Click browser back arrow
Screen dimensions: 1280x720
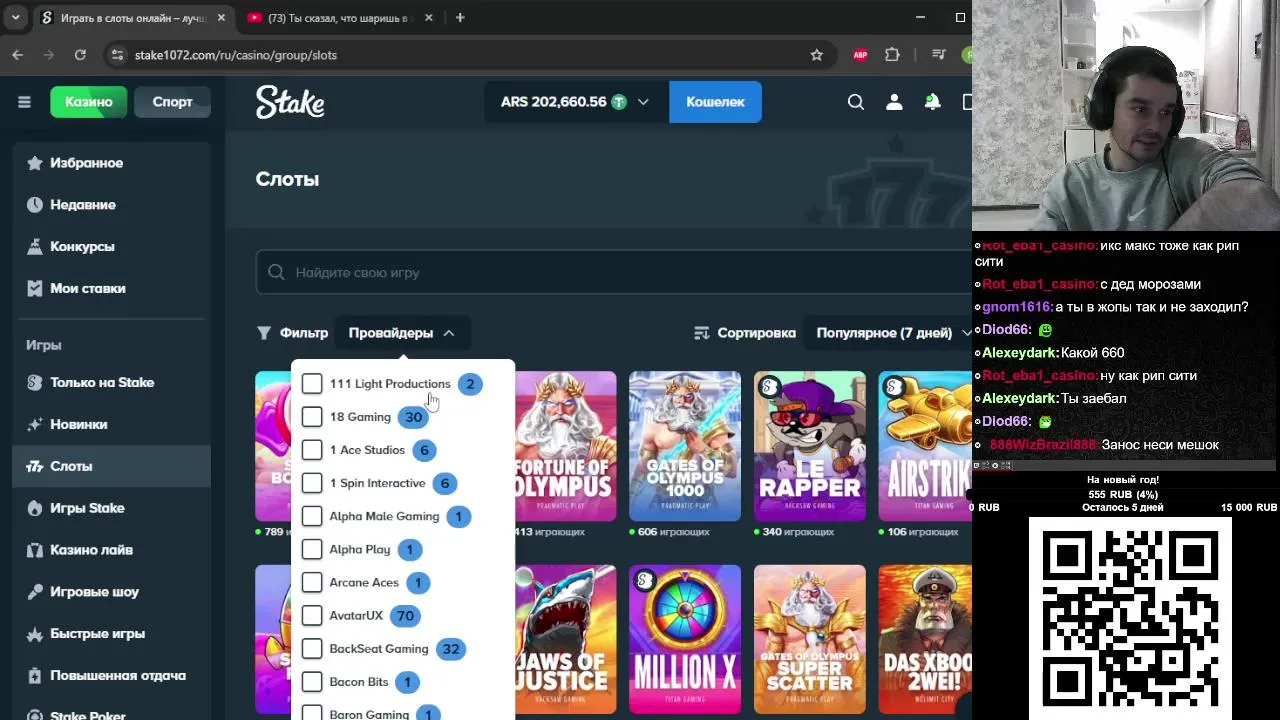pyautogui.click(x=17, y=55)
